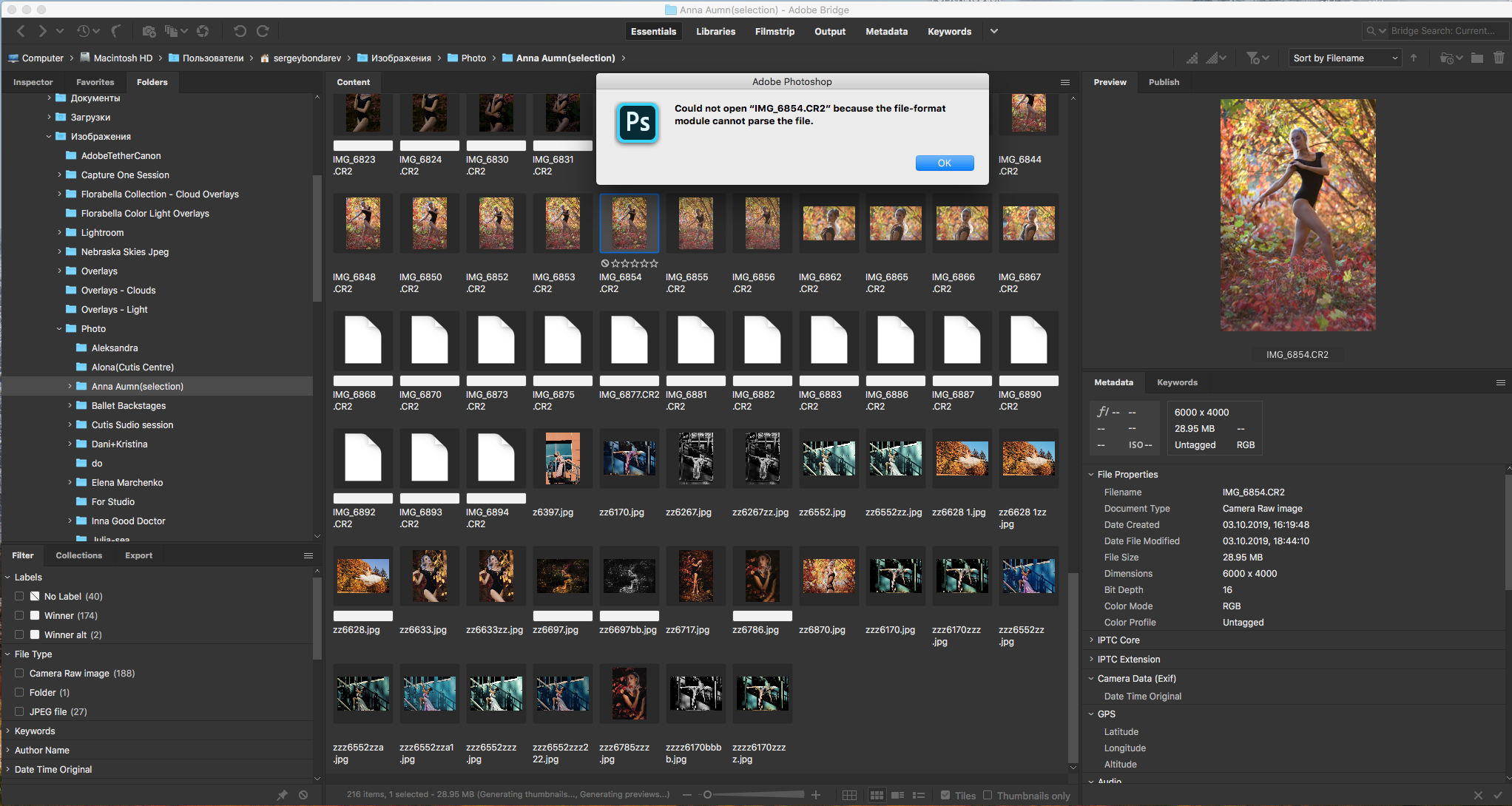Click the Delete Item trash icon
The width and height of the screenshot is (1512, 806).
pos(1499,58)
